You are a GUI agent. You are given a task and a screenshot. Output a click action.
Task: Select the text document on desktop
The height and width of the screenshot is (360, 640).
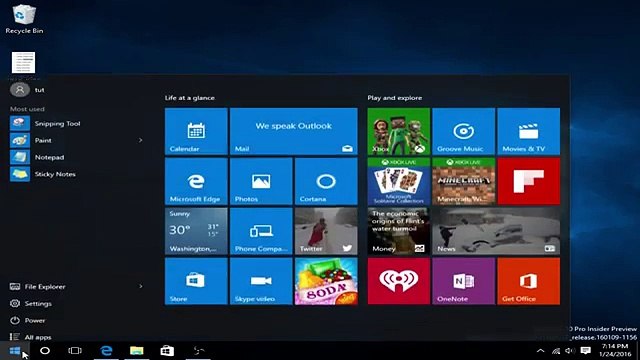click(23, 62)
